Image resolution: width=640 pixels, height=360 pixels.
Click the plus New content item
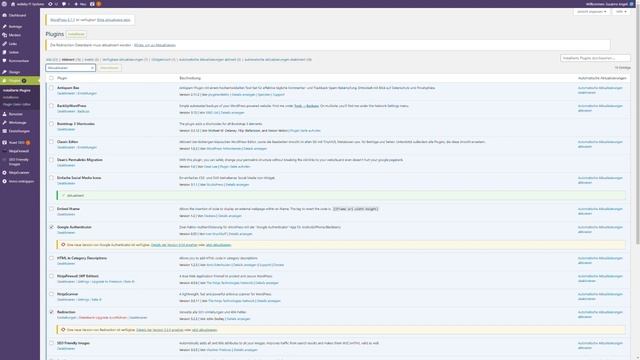80,4
